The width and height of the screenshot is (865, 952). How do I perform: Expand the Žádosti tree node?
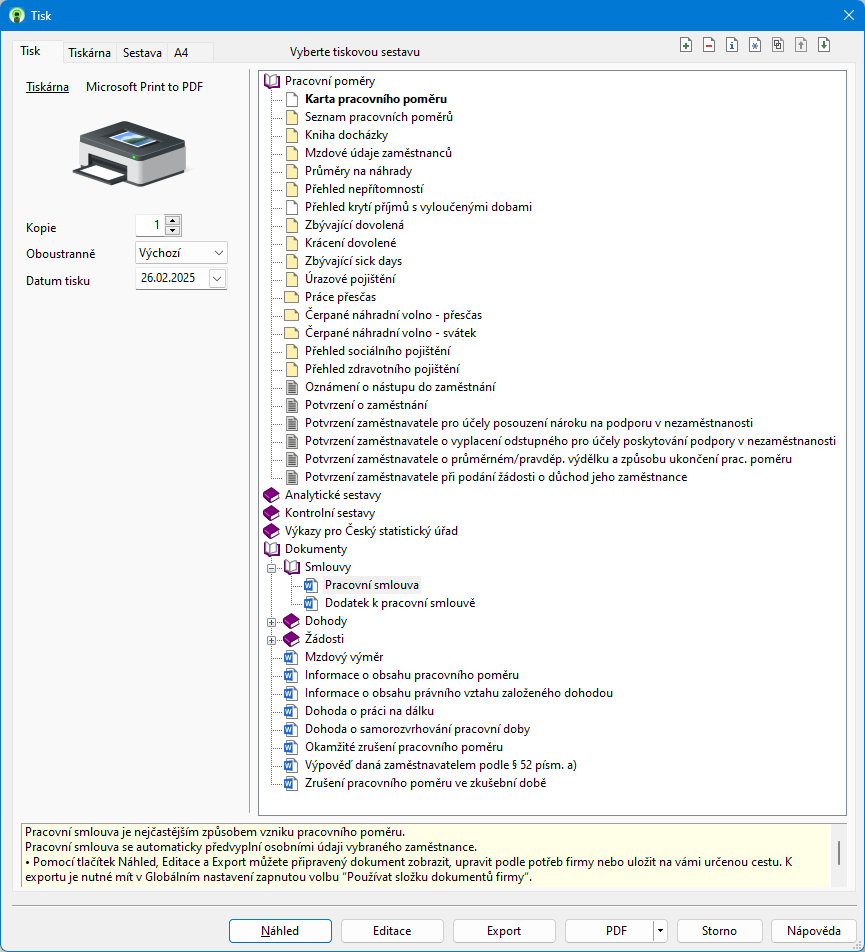(x=271, y=639)
